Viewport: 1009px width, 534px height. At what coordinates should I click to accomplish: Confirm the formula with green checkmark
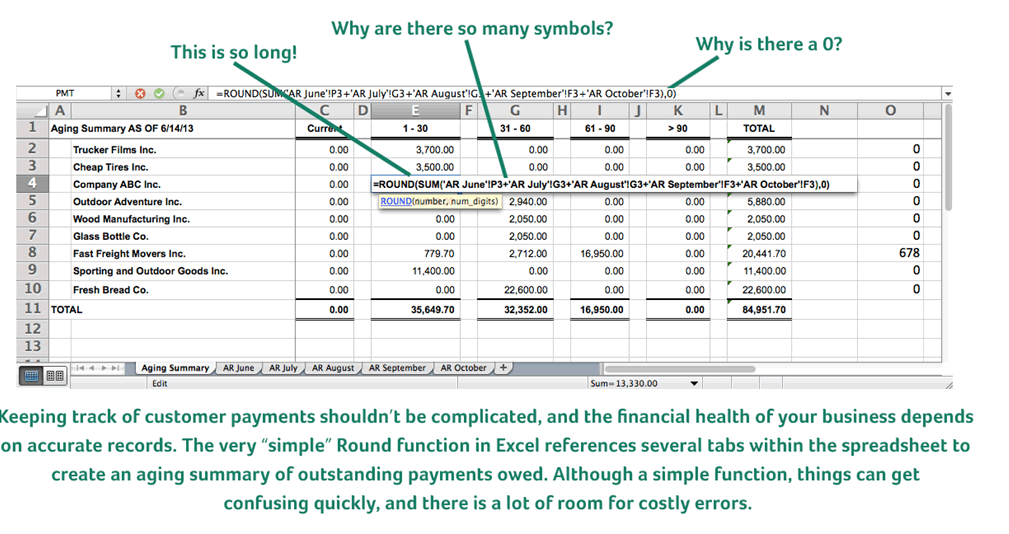tap(158, 93)
